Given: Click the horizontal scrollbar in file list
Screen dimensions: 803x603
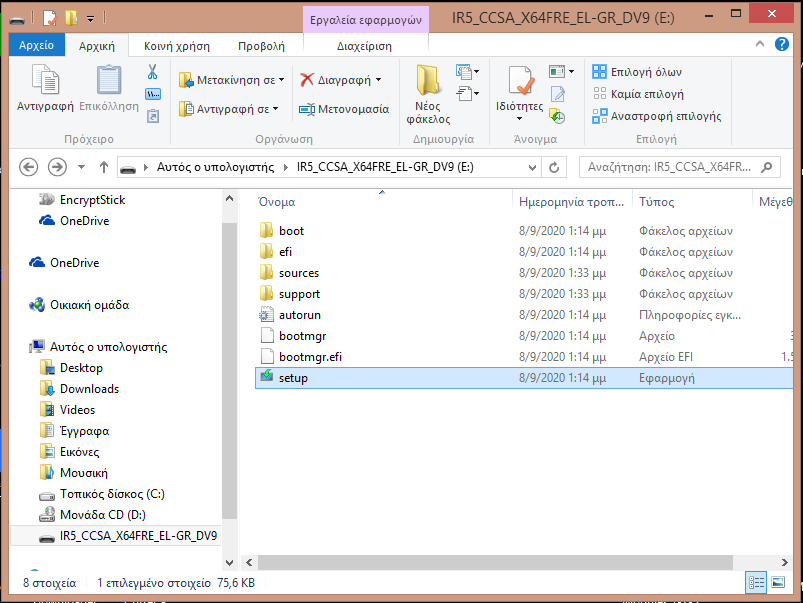Looking at the screenshot, I should pos(495,562).
